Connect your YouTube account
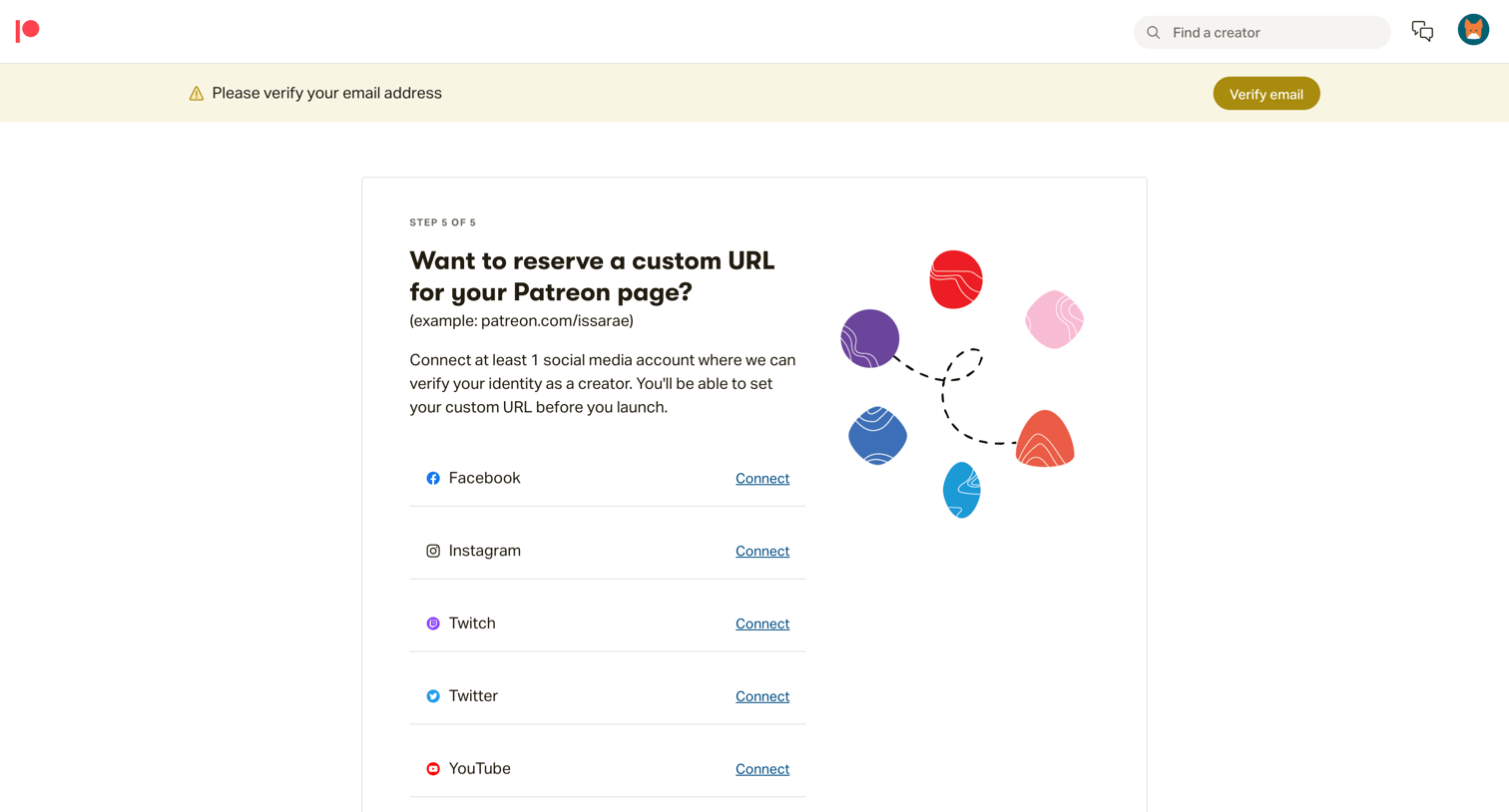1509x812 pixels. (762, 770)
